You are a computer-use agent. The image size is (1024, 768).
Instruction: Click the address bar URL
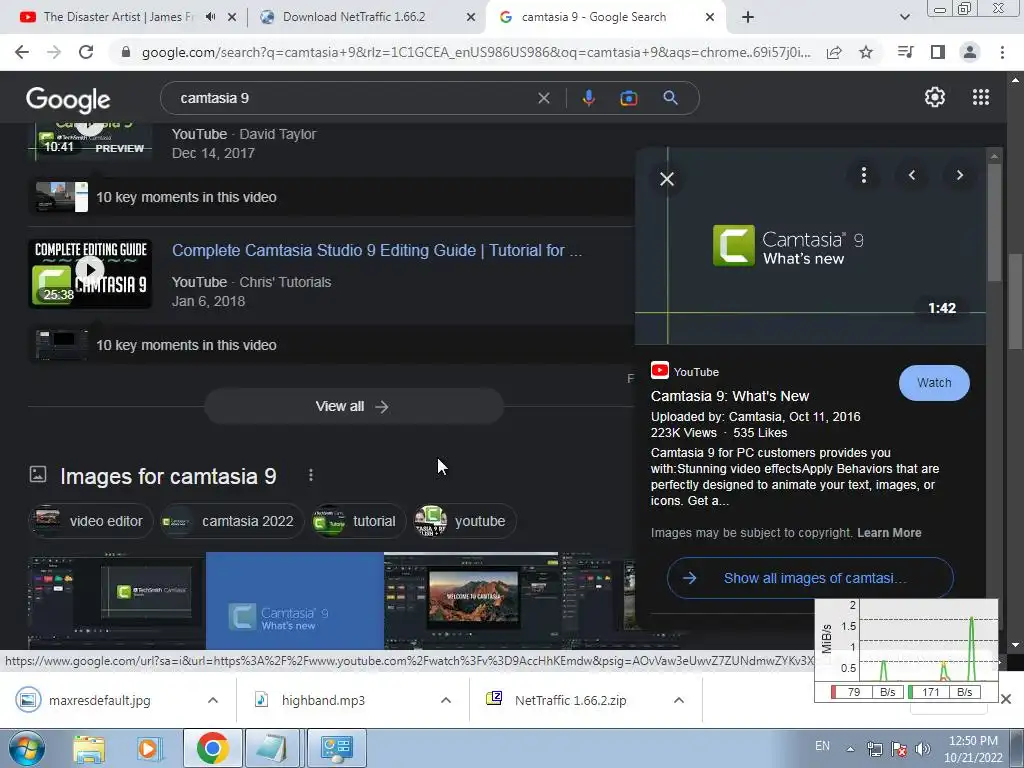[x=476, y=52]
